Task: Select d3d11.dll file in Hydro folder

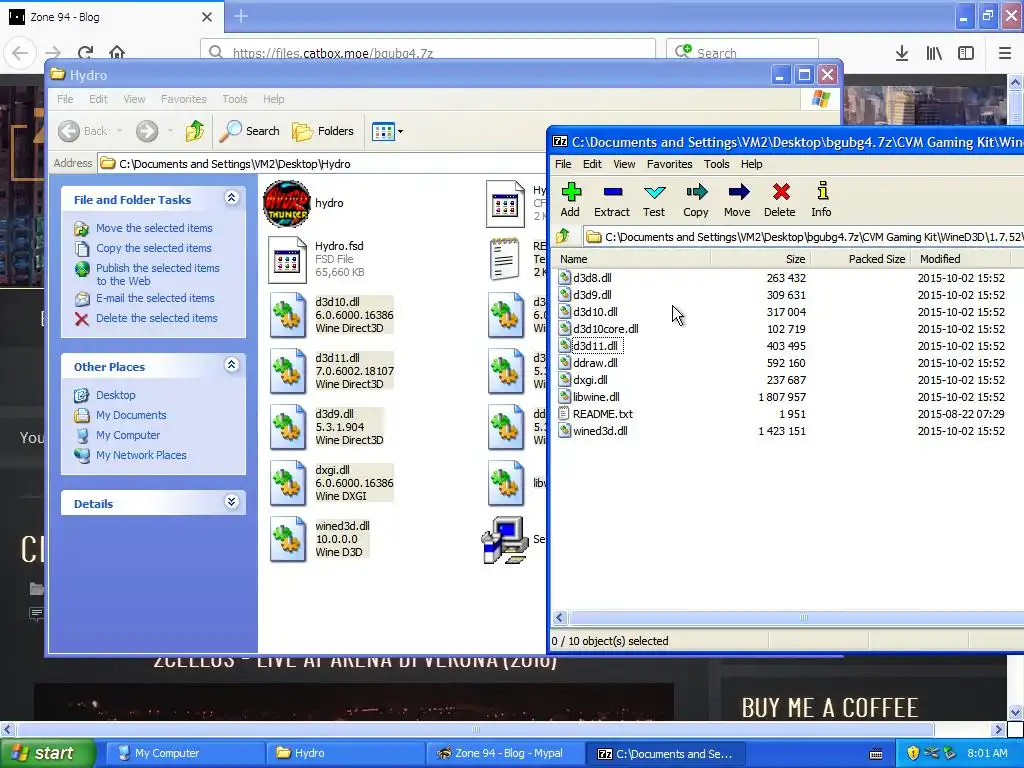Action: point(288,372)
